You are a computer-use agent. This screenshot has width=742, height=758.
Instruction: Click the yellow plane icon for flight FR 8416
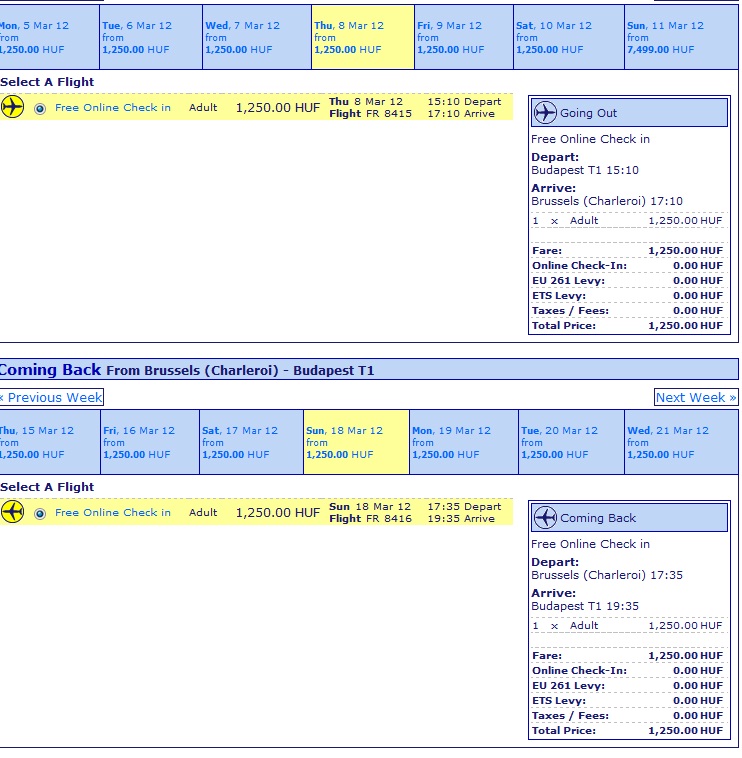pos(12,512)
